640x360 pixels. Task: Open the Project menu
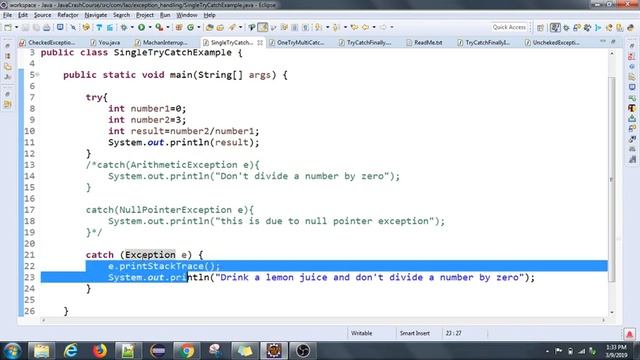[145, 15]
